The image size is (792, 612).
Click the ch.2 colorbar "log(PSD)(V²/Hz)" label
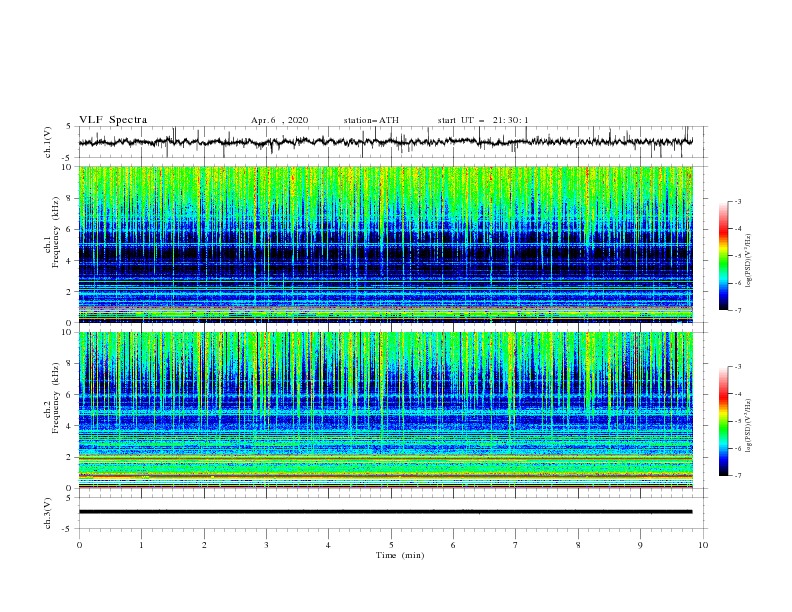click(x=748, y=426)
